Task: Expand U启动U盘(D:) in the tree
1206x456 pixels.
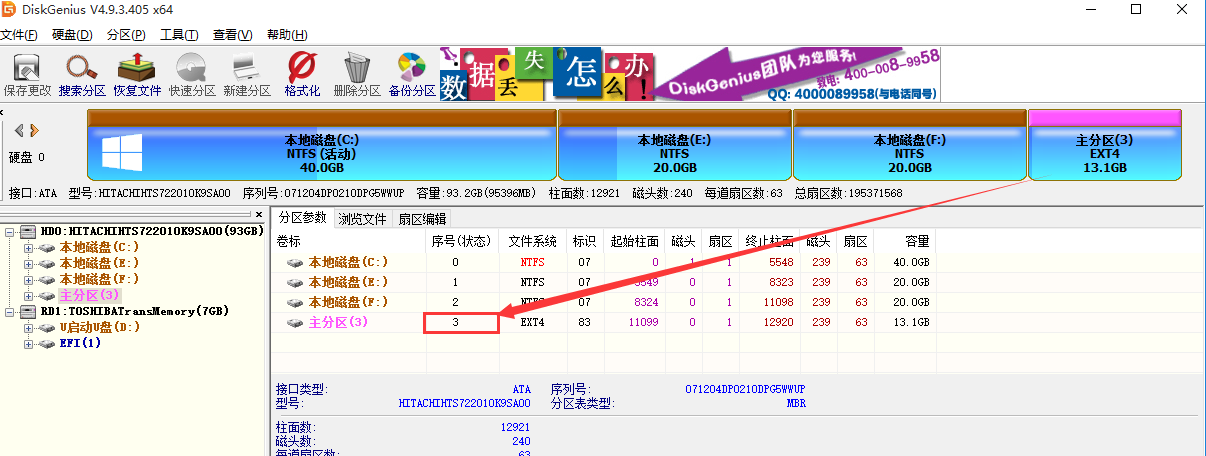Action: pos(28,327)
